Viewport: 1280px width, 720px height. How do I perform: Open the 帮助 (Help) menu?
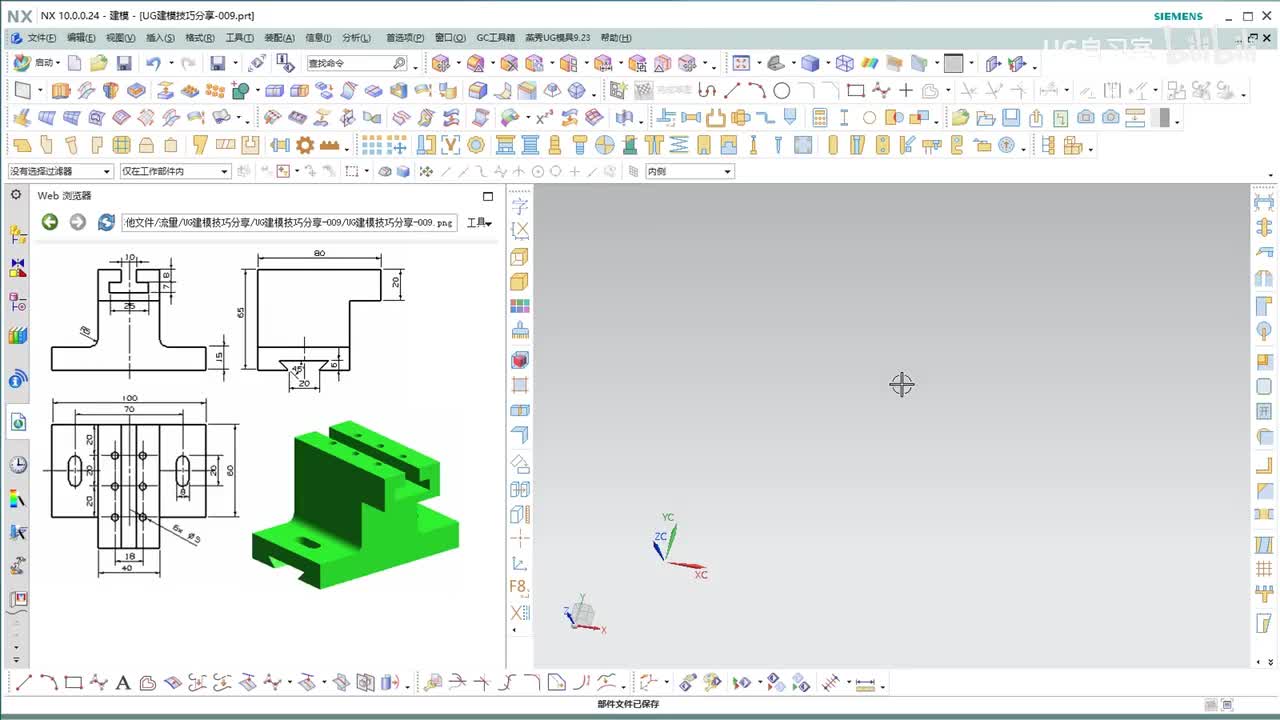point(616,38)
